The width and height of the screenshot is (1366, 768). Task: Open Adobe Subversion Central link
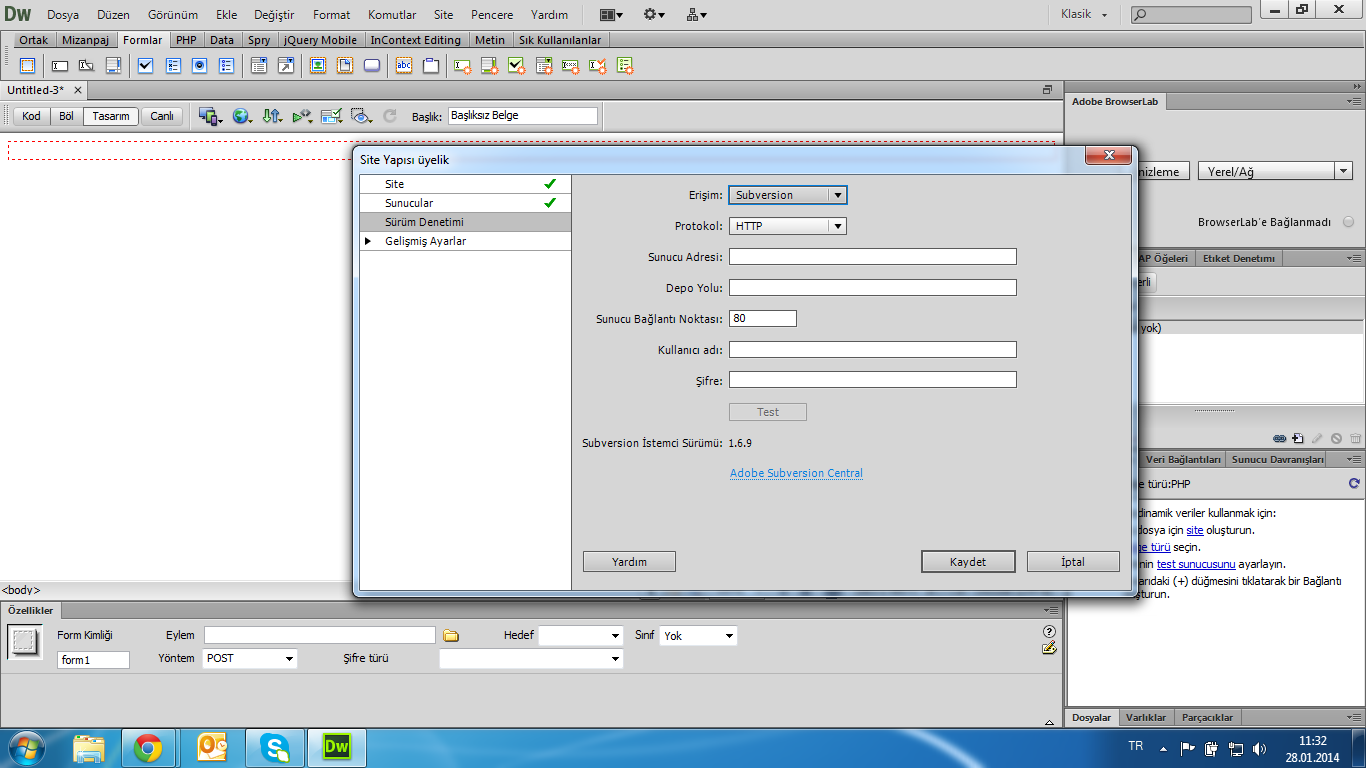click(x=796, y=473)
